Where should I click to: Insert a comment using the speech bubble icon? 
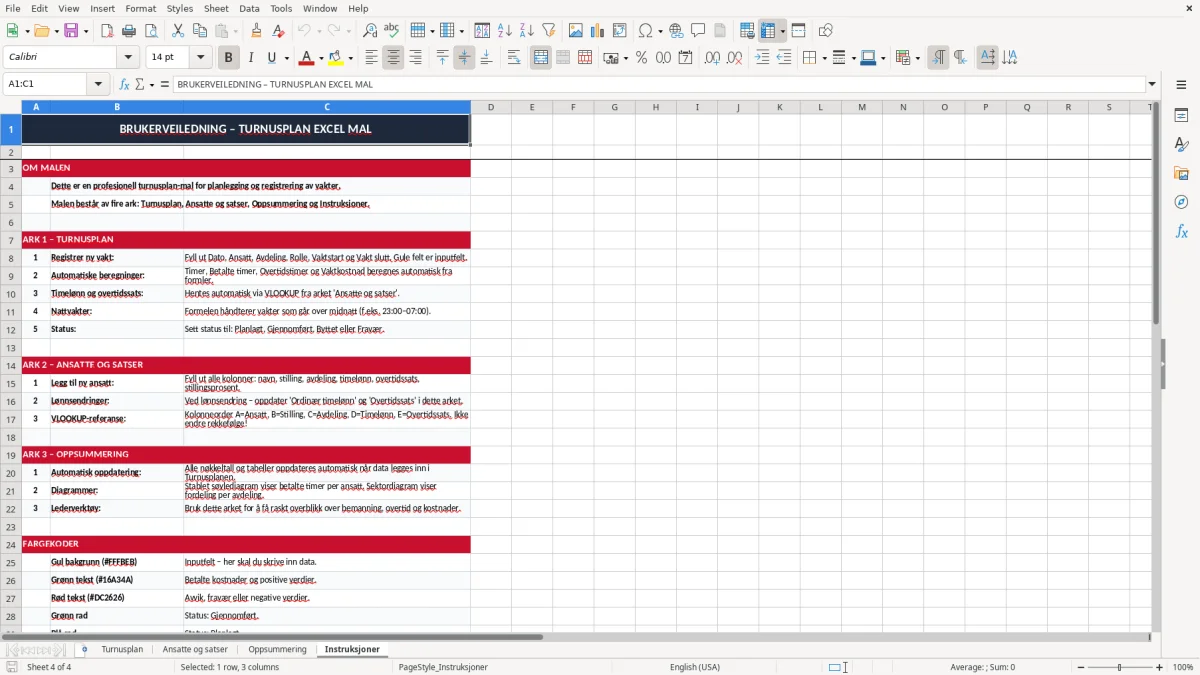tap(698, 31)
